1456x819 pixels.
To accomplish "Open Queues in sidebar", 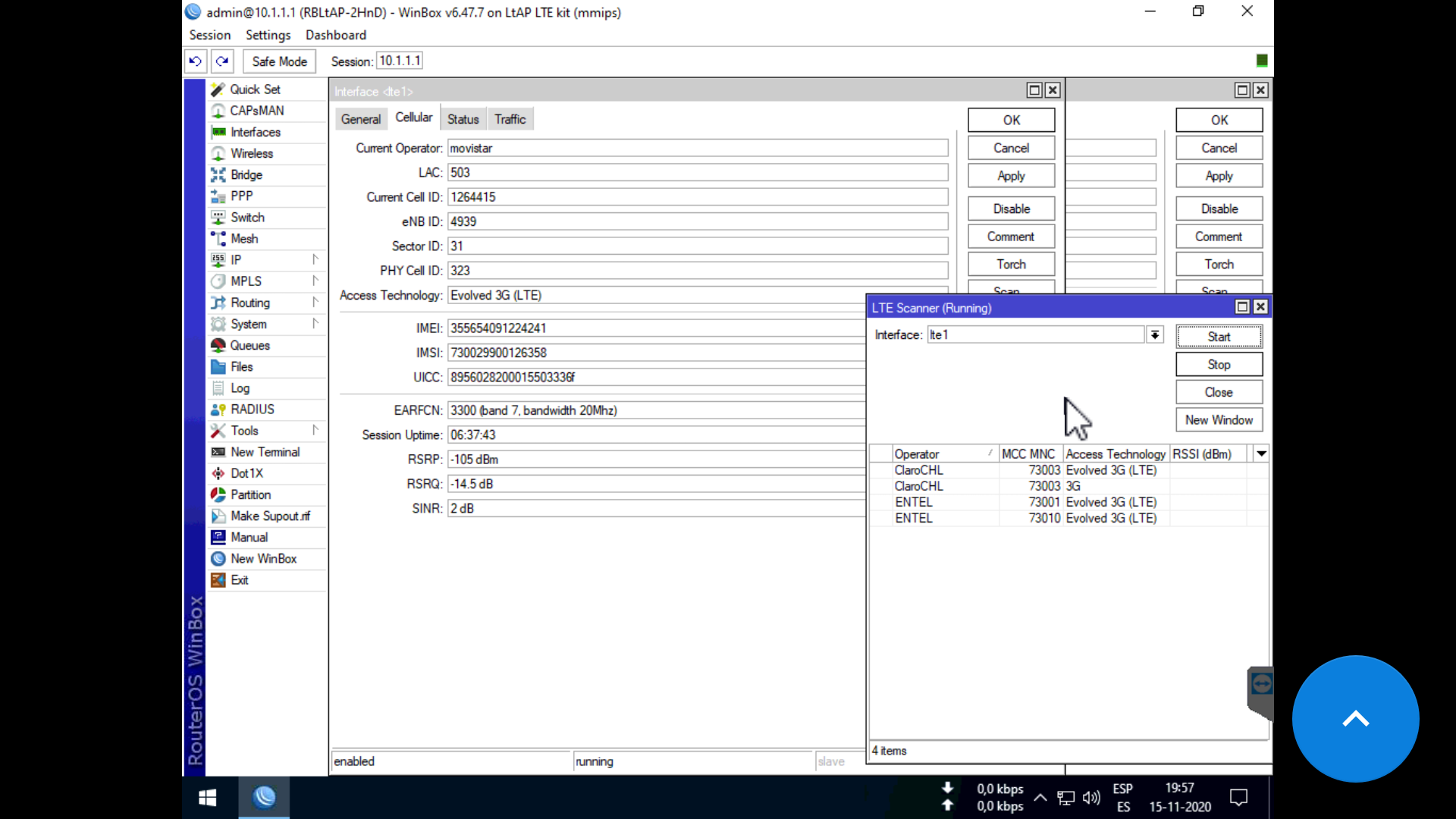I will click(x=249, y=345).
